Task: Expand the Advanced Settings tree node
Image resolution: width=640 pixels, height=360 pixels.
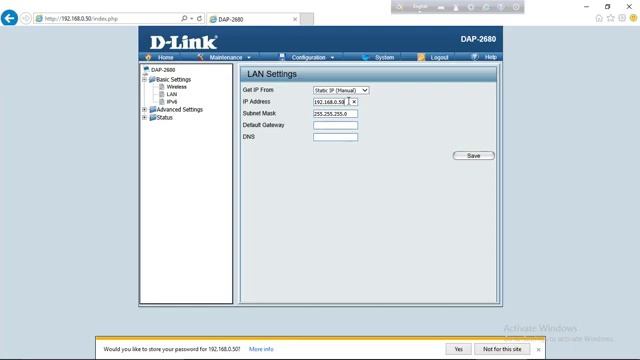Action: click(144, 109)
